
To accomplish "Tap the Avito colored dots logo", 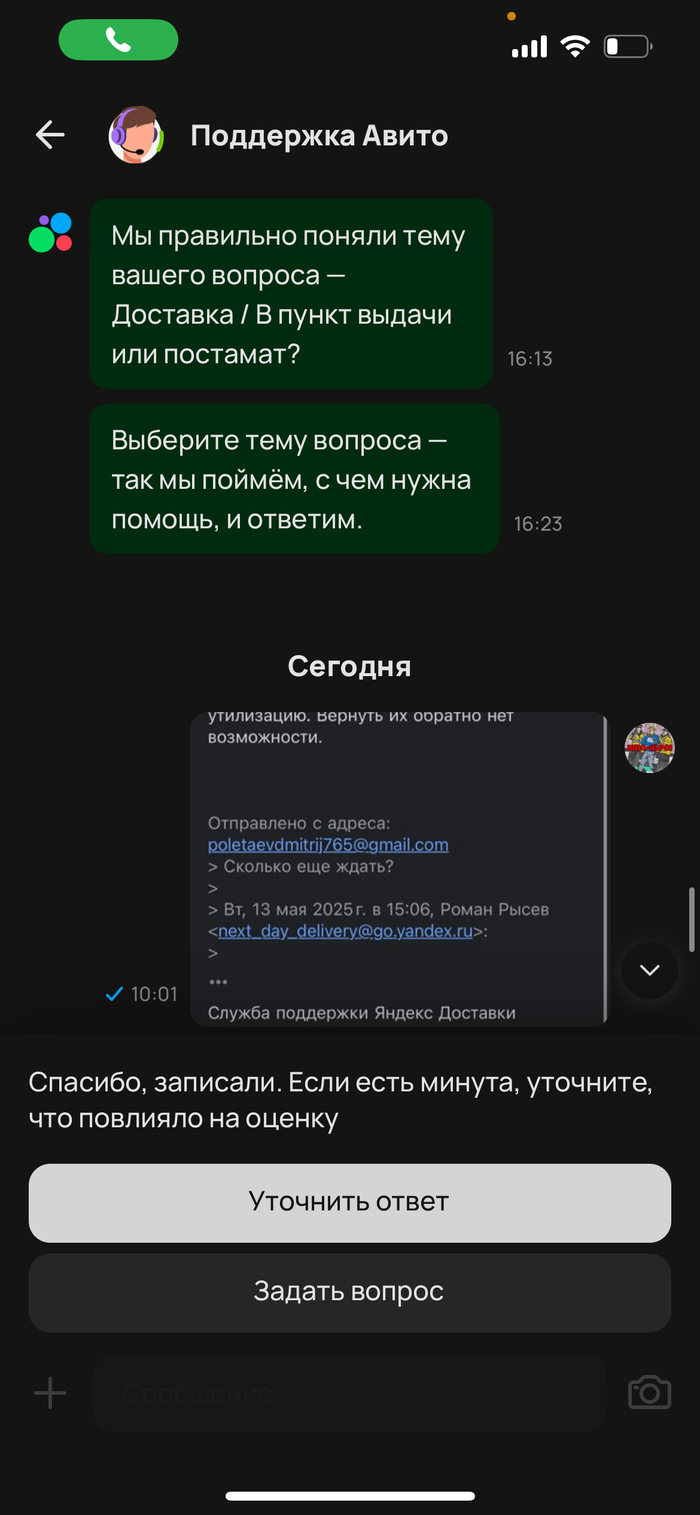I will click(50, 232).
